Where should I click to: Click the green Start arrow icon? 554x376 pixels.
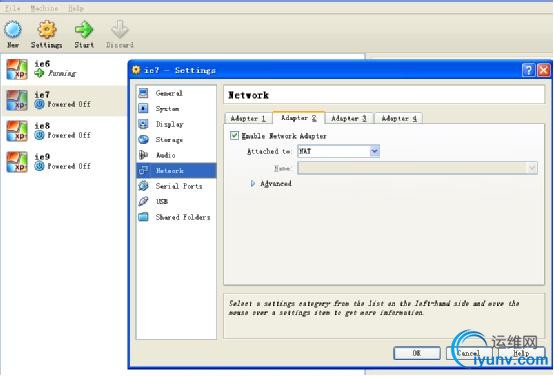click(84, 29)
